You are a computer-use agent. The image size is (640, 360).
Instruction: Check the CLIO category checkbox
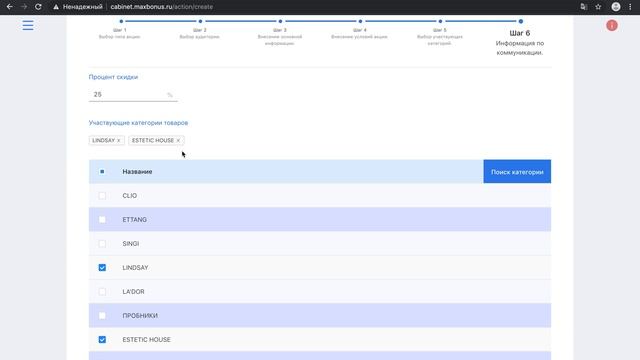pyautogui.click(x=102, y=196)
